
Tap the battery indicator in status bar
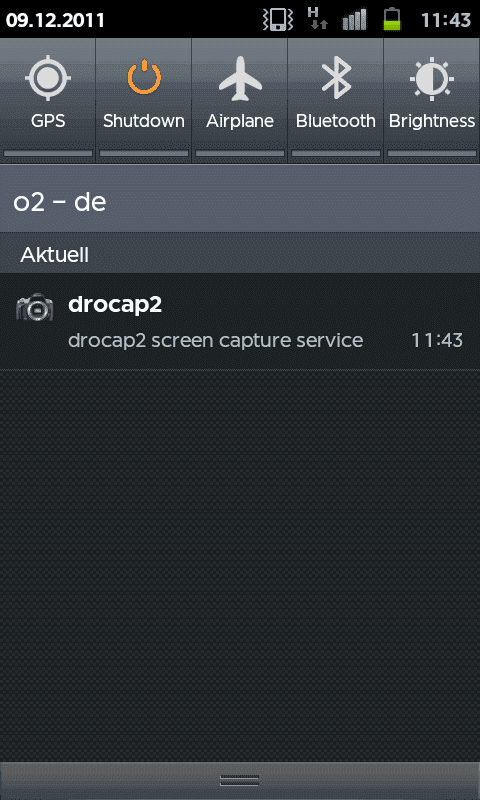tap(392, 19)
